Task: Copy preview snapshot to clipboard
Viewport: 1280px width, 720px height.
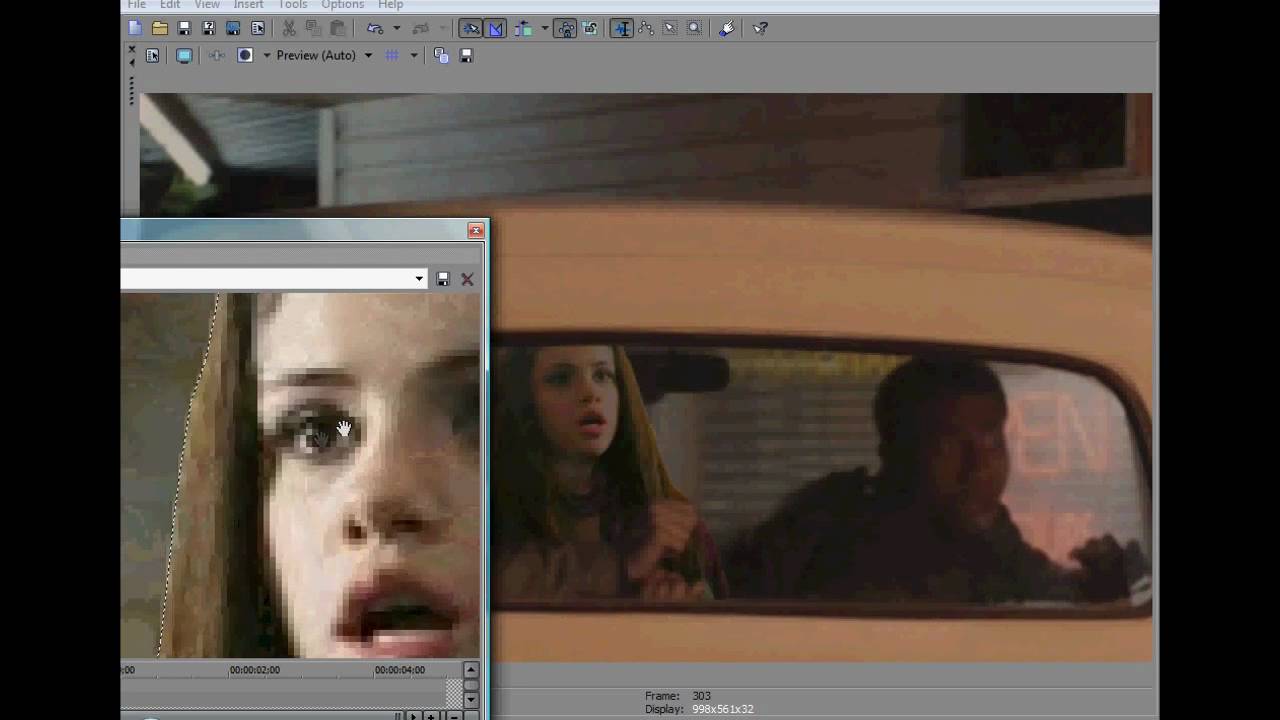Action: pos(442,55)
